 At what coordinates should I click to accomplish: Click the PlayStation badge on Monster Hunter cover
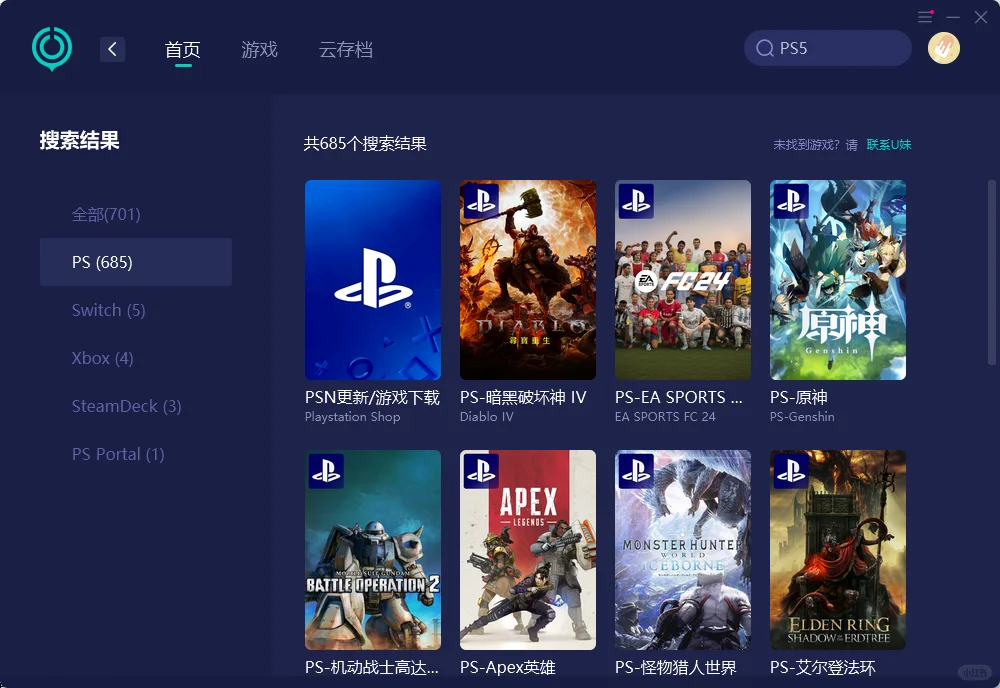pos(636,471)
